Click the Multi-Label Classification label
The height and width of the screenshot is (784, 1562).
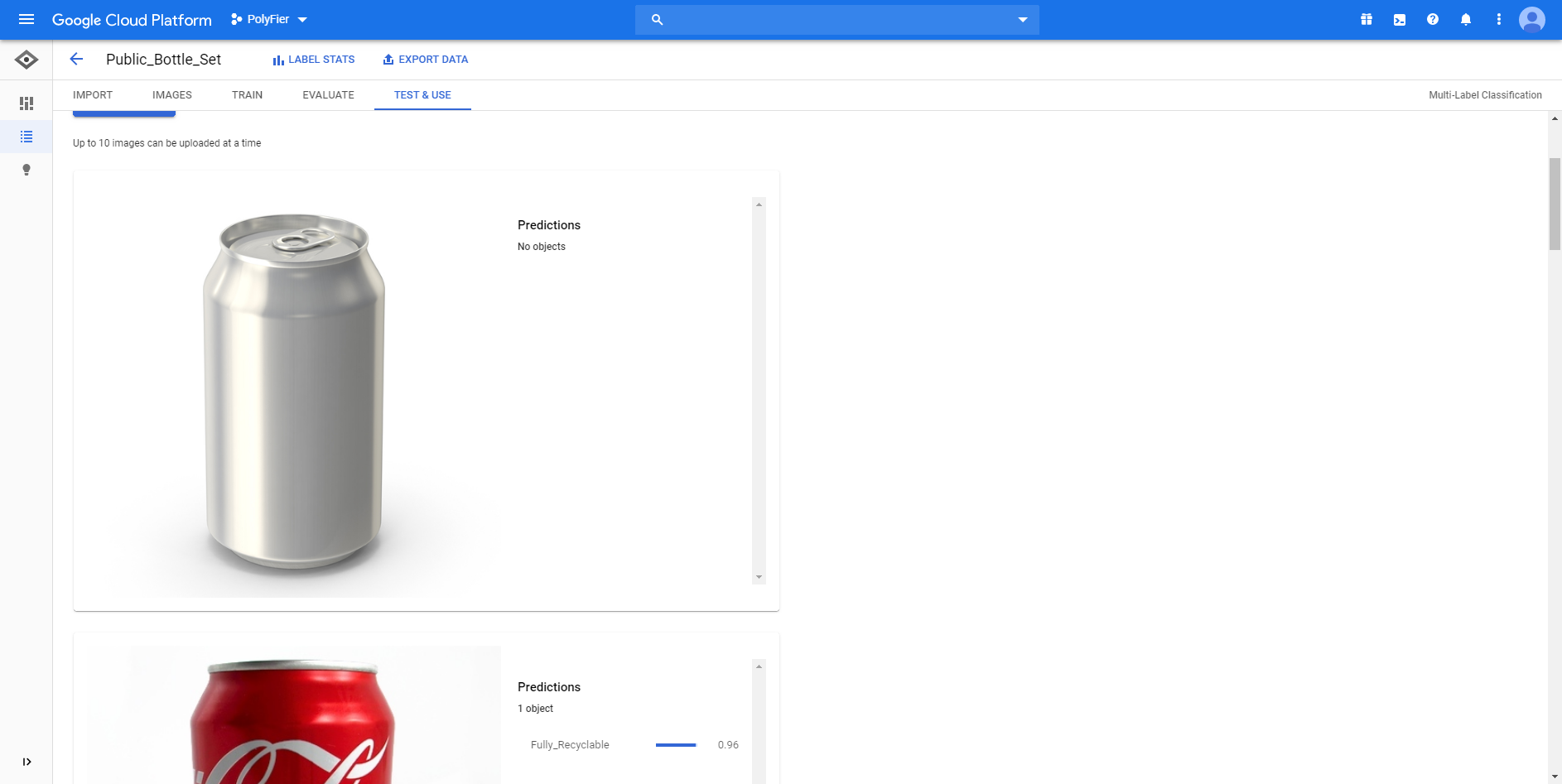[x=1485, y=95]
